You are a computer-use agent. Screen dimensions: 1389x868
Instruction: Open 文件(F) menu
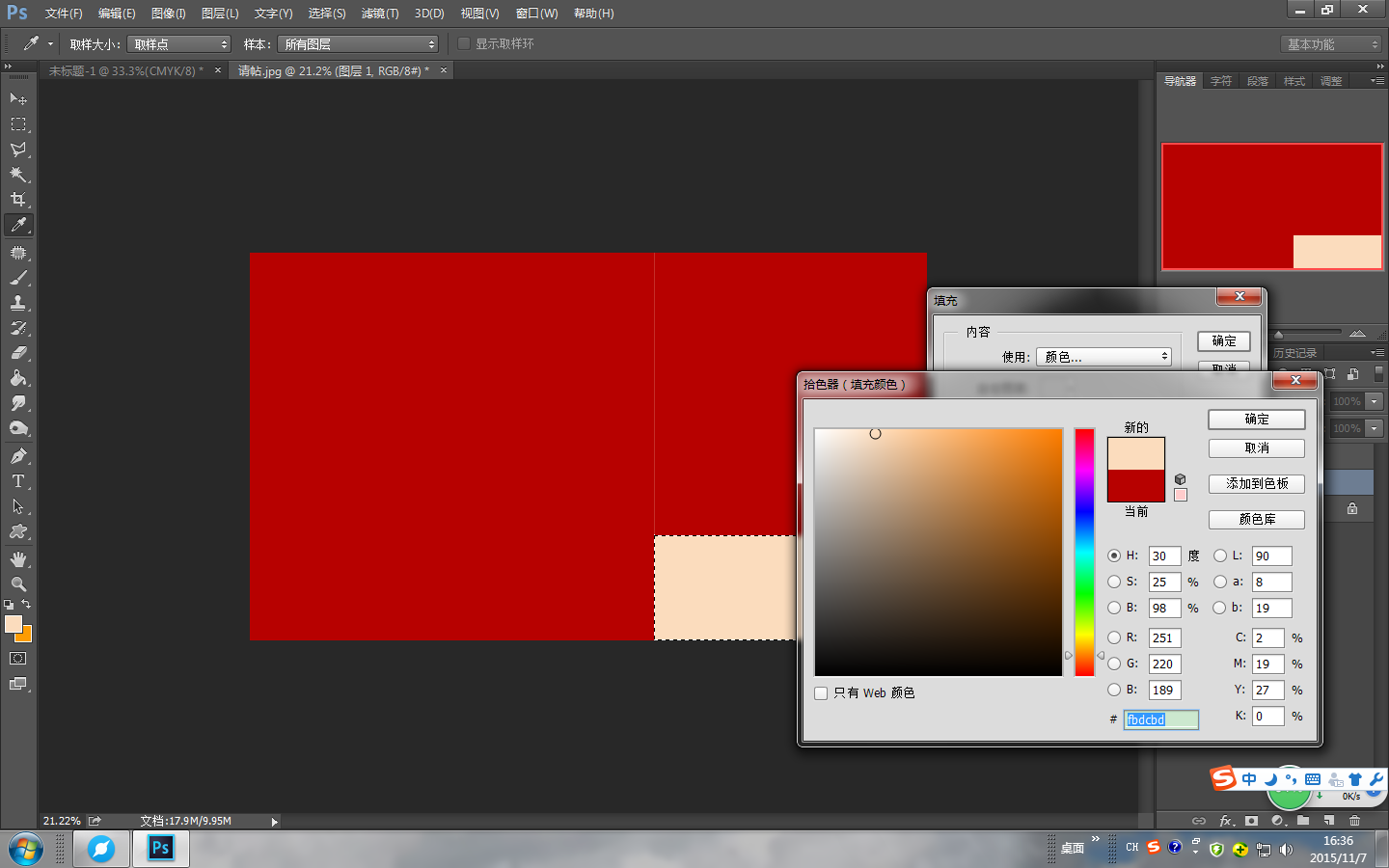[x=64, y=14]
